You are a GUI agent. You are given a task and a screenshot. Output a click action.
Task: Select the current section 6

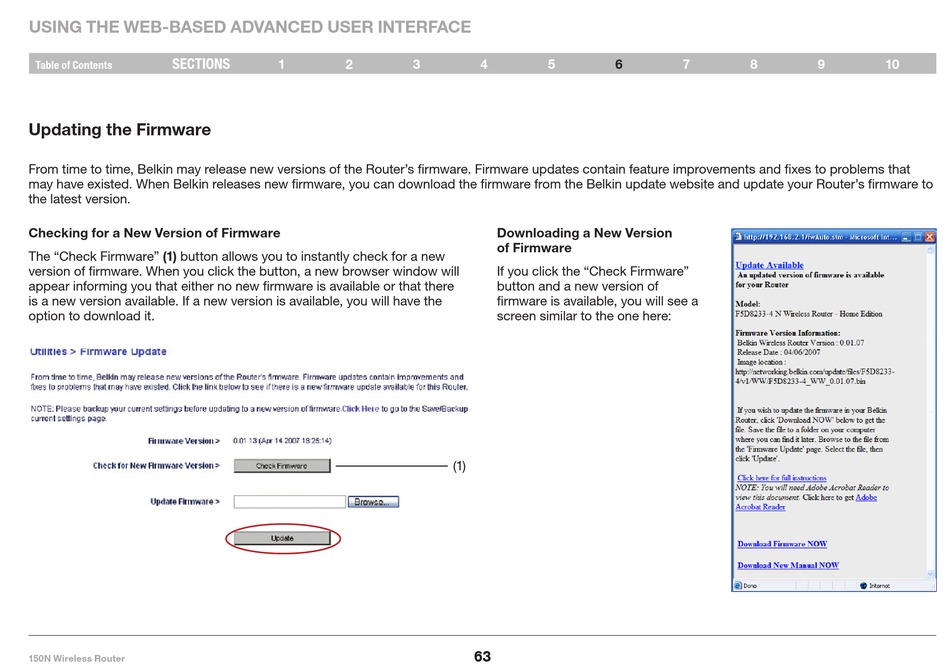[619, 64]
